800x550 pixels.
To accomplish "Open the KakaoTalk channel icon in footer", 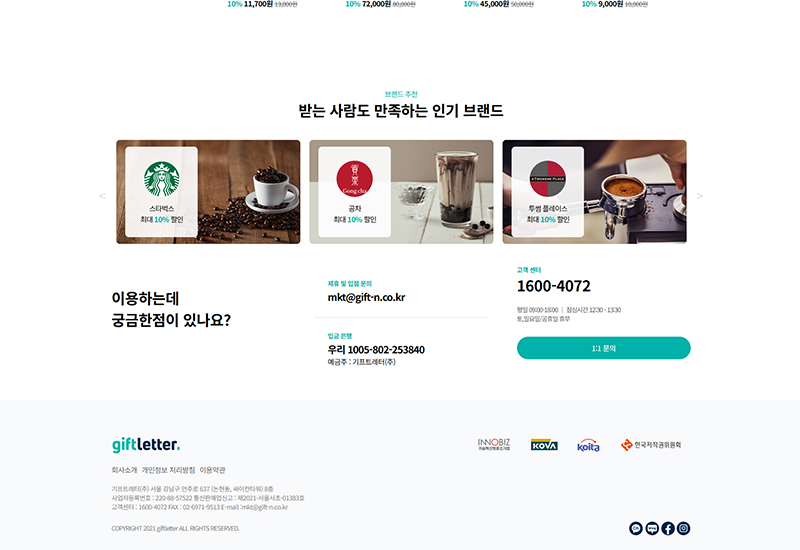I will 636,528.
